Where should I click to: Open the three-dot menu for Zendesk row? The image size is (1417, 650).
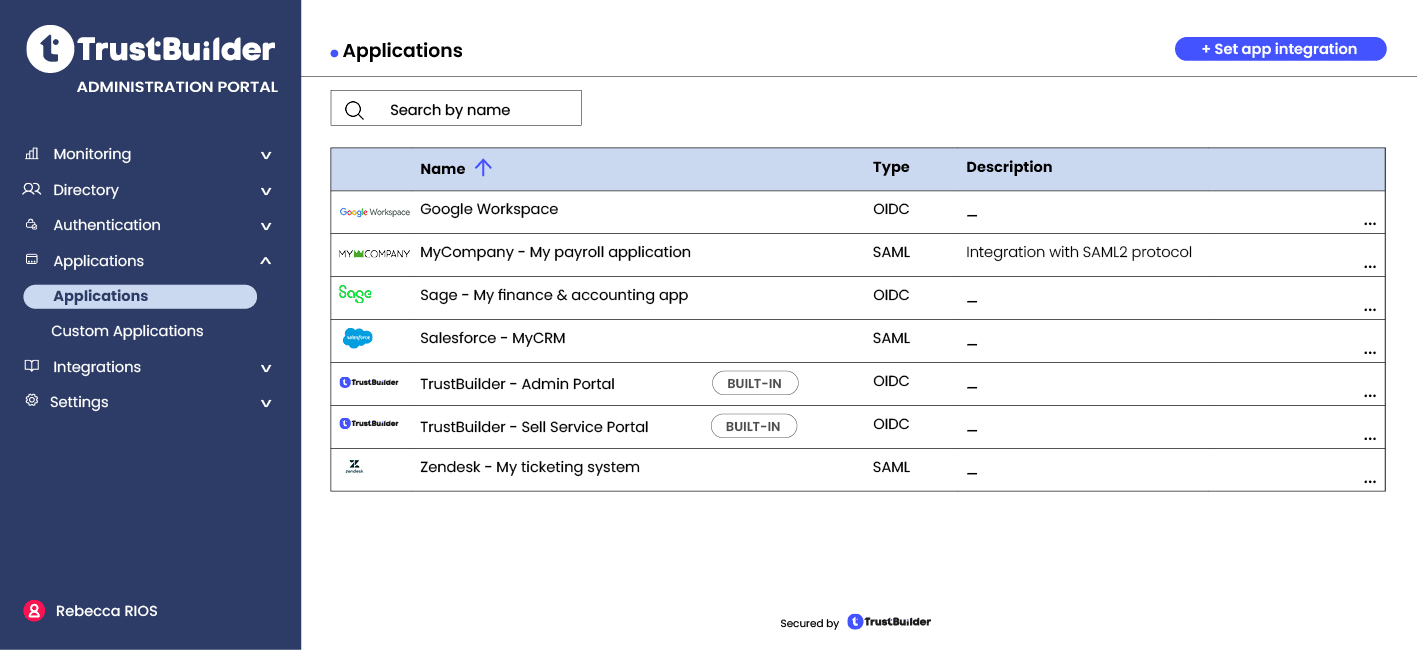pos(1370,483)
